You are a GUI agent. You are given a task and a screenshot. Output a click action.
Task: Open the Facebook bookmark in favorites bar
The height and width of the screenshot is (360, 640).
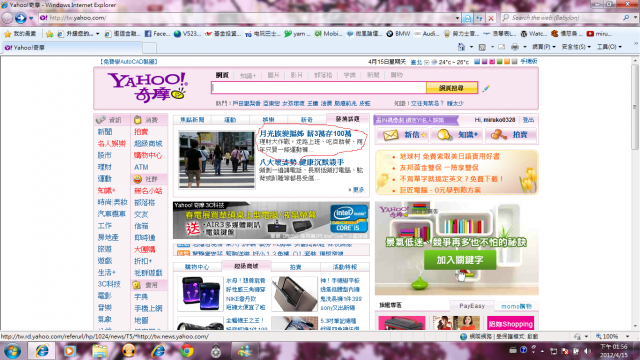pyautogui.click(x=157, y=34)
